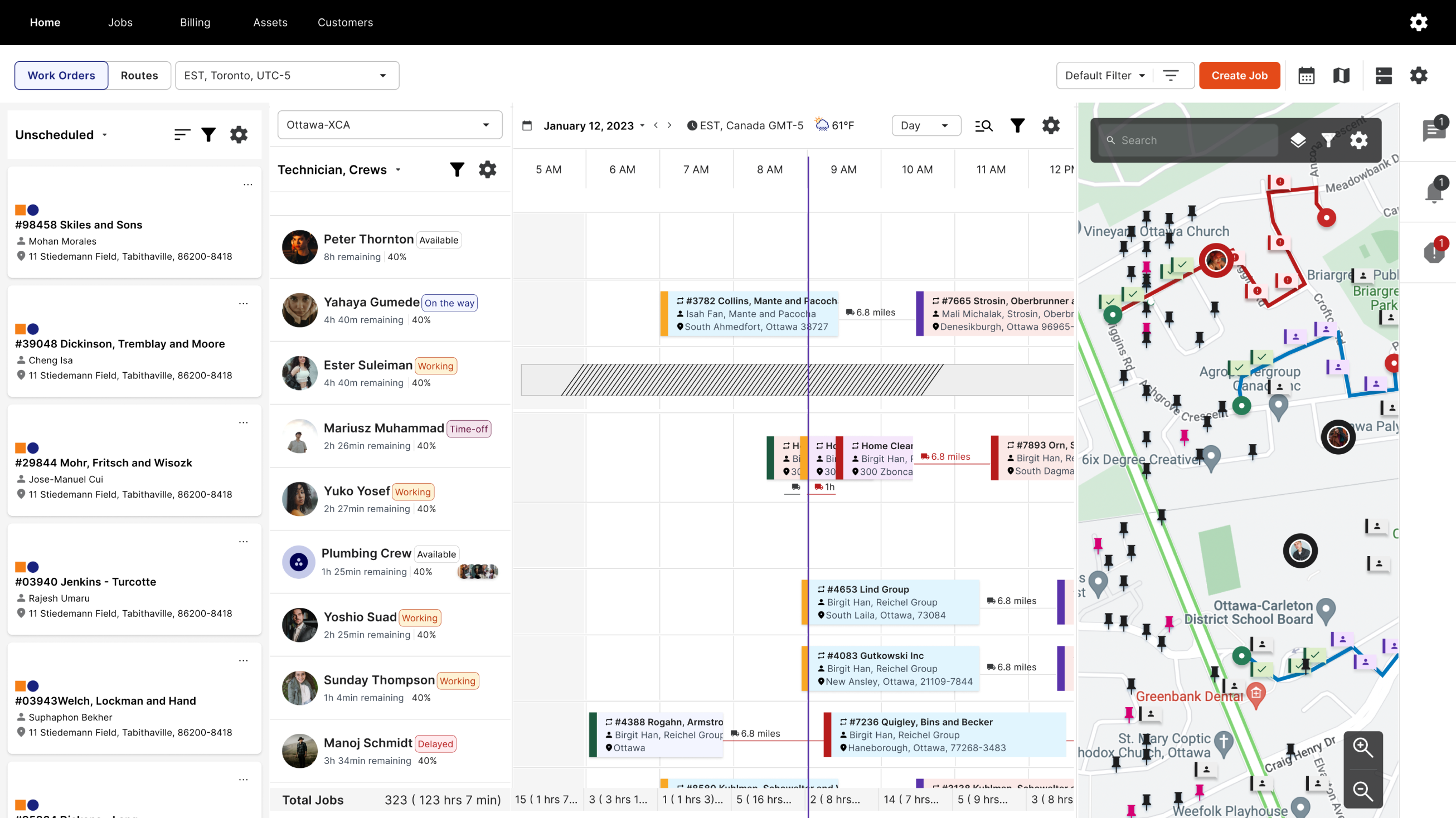The height and width of the screenshot is (818, 1456).
Task: Click the timeline search list icon
Action: (x=983, y=125)
